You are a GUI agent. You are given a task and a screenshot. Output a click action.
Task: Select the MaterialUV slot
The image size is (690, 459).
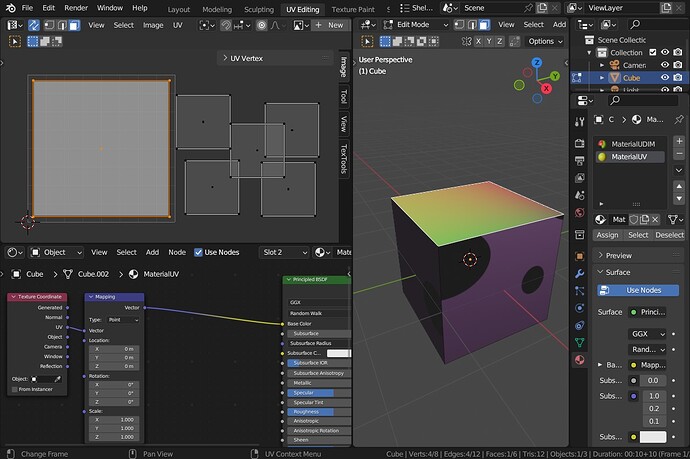pos(630,157)
